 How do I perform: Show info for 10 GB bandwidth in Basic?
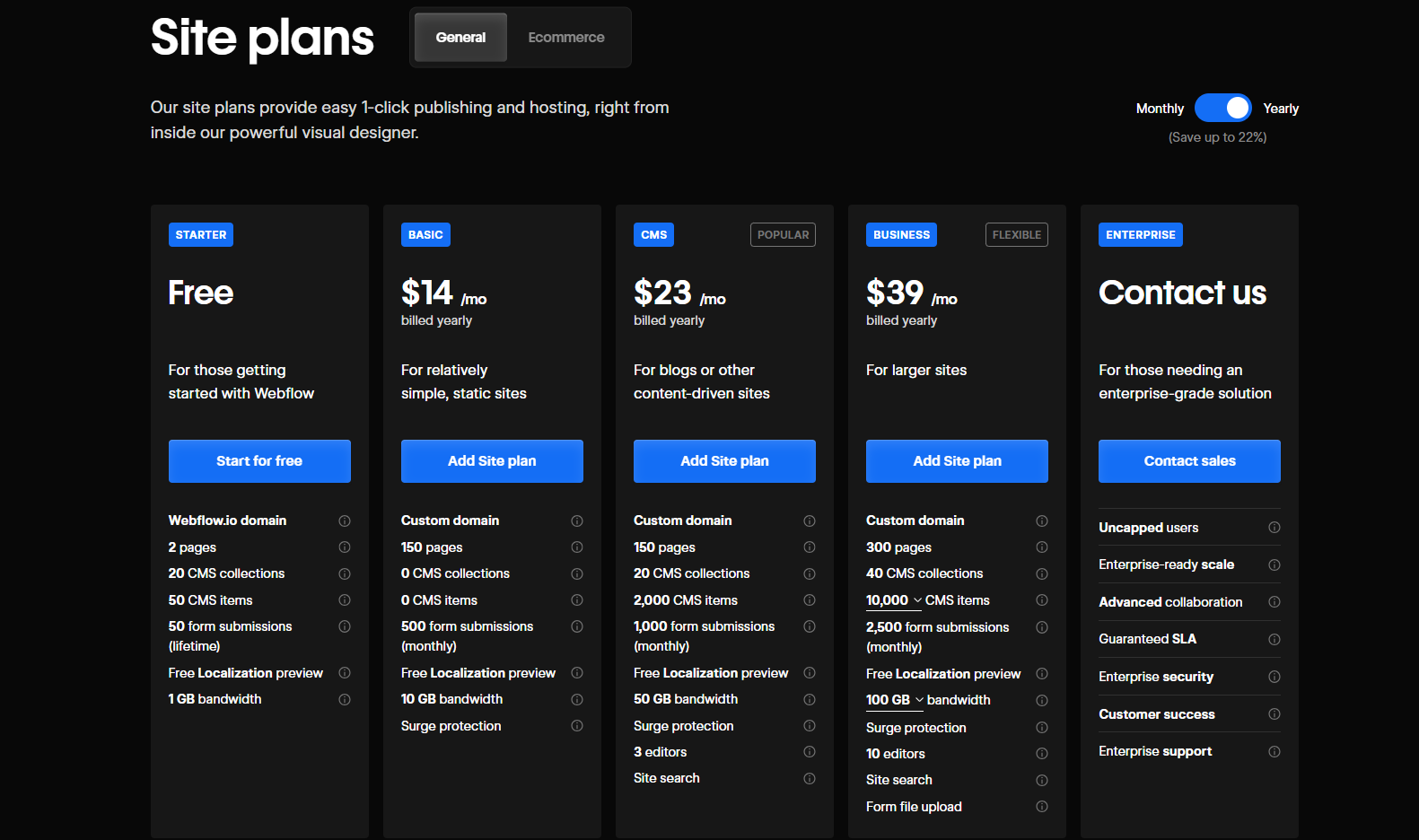577,700
